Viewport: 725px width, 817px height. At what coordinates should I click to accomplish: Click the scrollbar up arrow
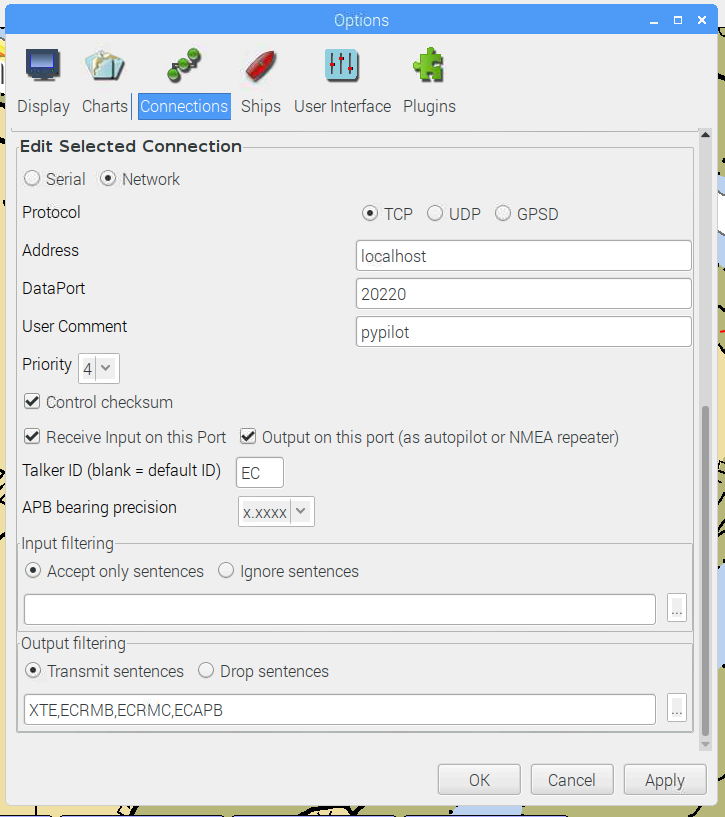pos(706,135)
